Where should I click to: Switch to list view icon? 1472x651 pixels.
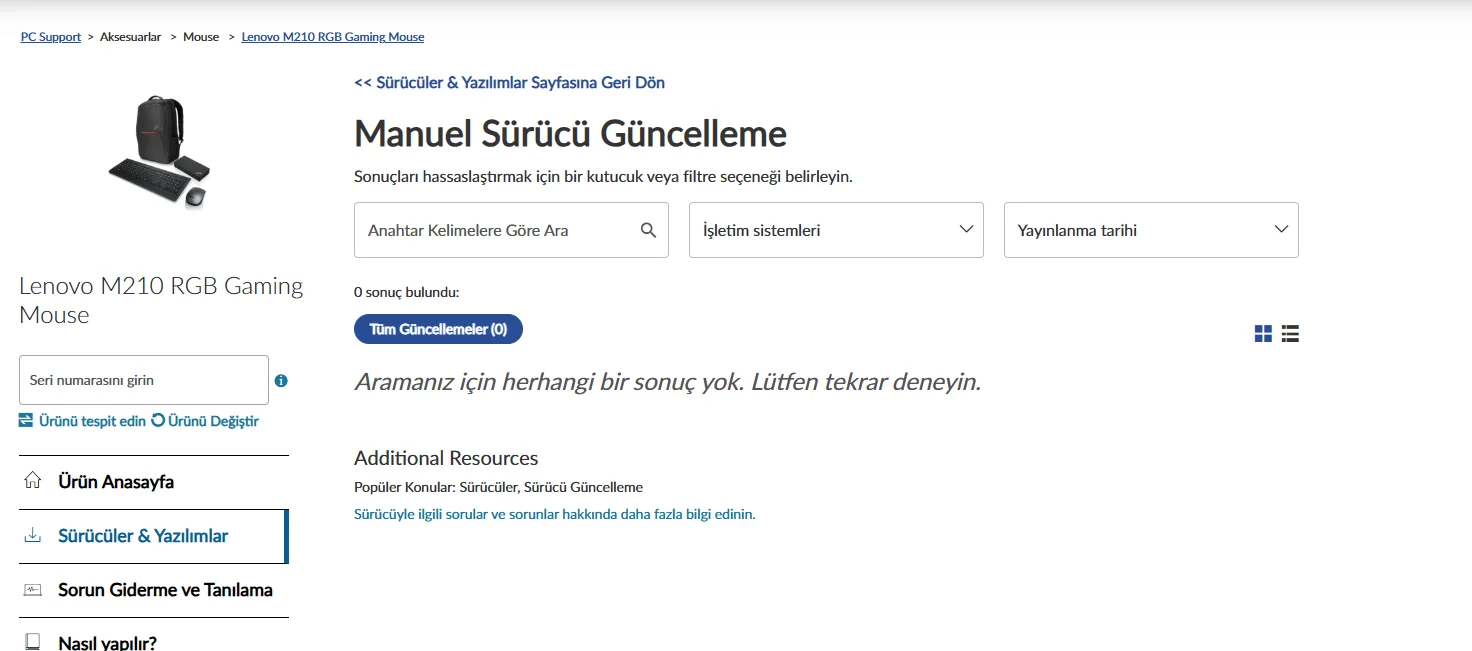coord(1290,334)
